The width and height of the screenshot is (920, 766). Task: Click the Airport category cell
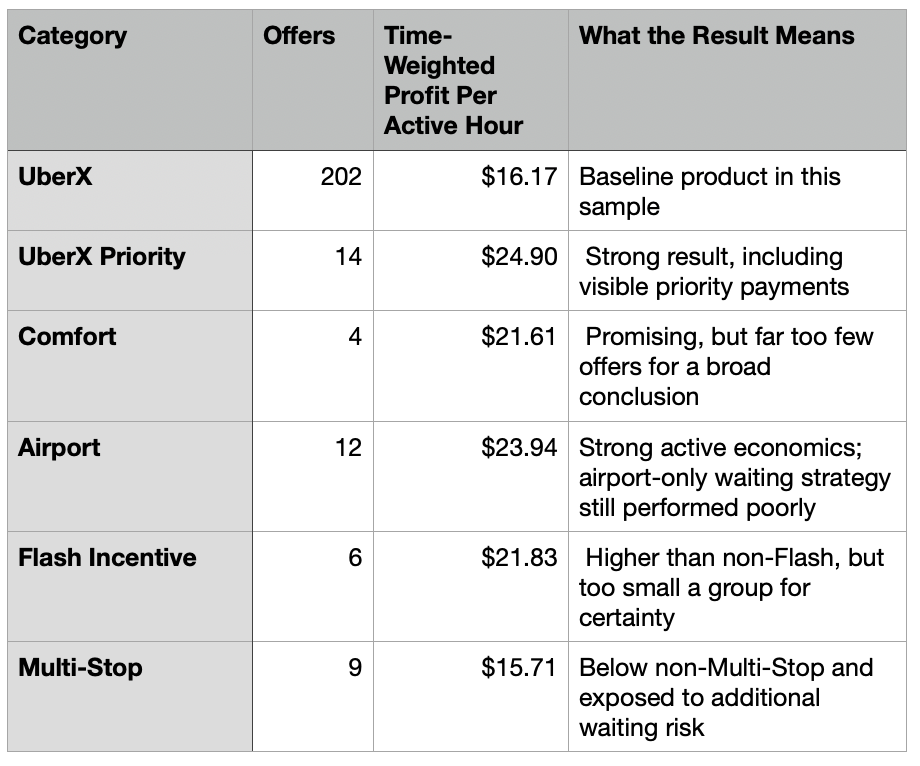click(x=130, y=476)
